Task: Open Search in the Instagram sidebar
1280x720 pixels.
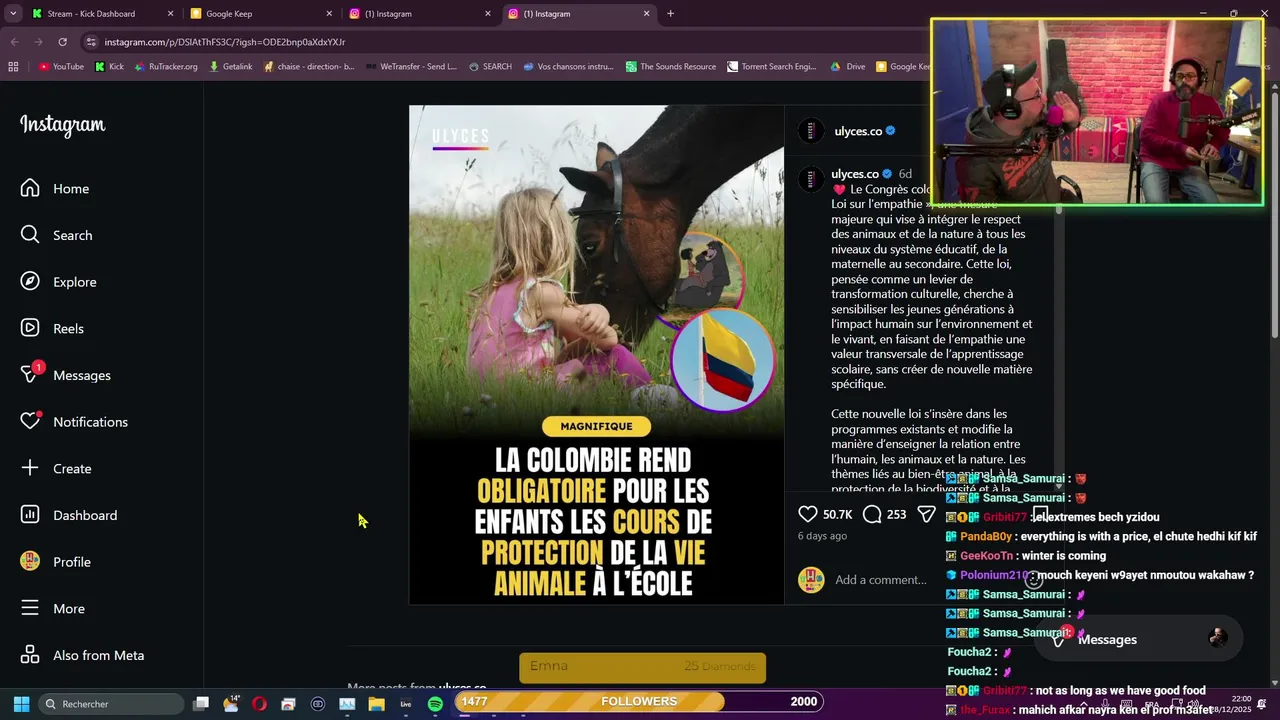Action: 57,235
